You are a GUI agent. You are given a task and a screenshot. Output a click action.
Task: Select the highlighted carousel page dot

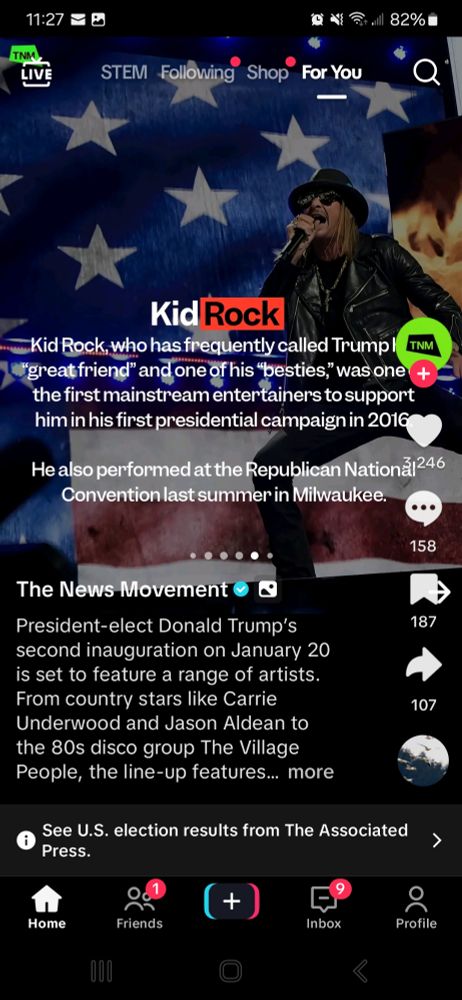(x=255, y=555)
